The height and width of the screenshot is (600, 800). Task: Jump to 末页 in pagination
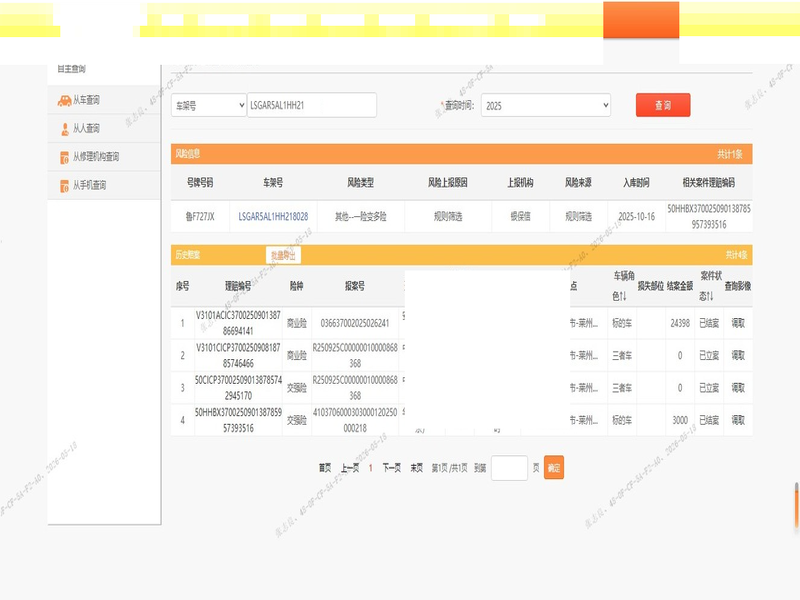point(416,468)
